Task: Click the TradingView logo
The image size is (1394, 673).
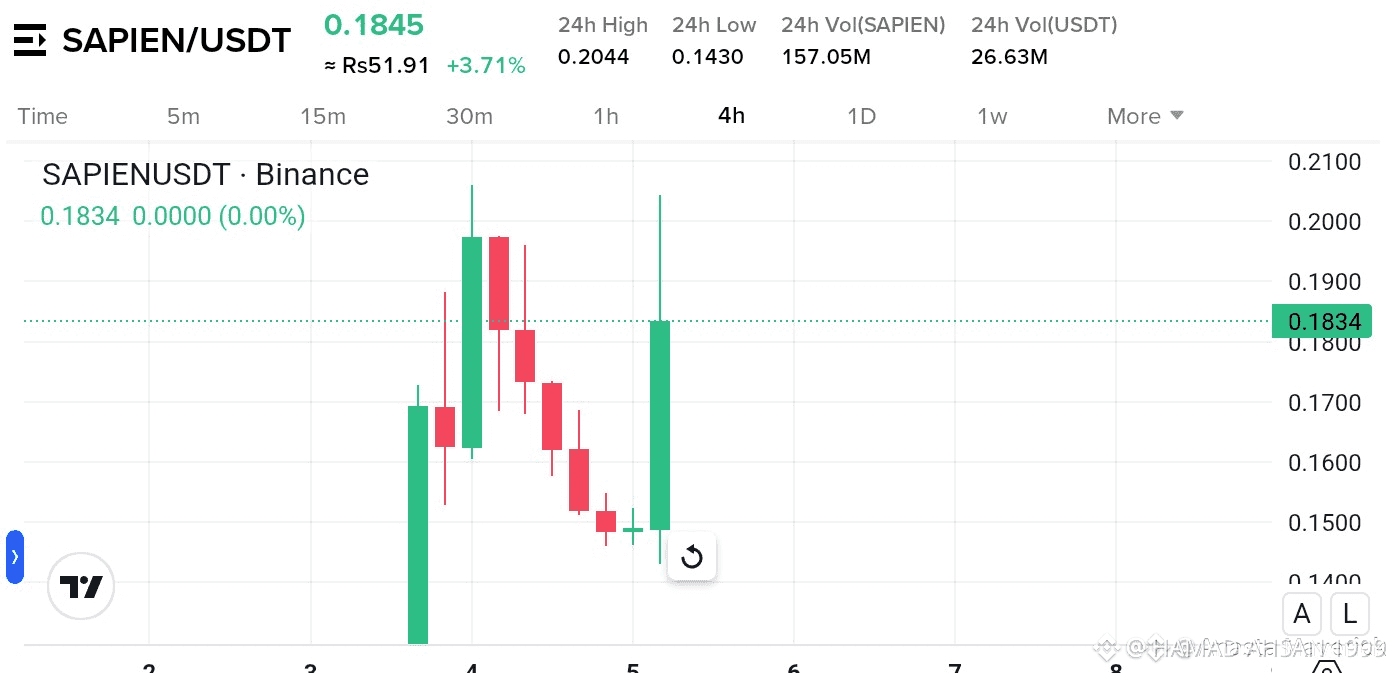Action: click(81, 587)
